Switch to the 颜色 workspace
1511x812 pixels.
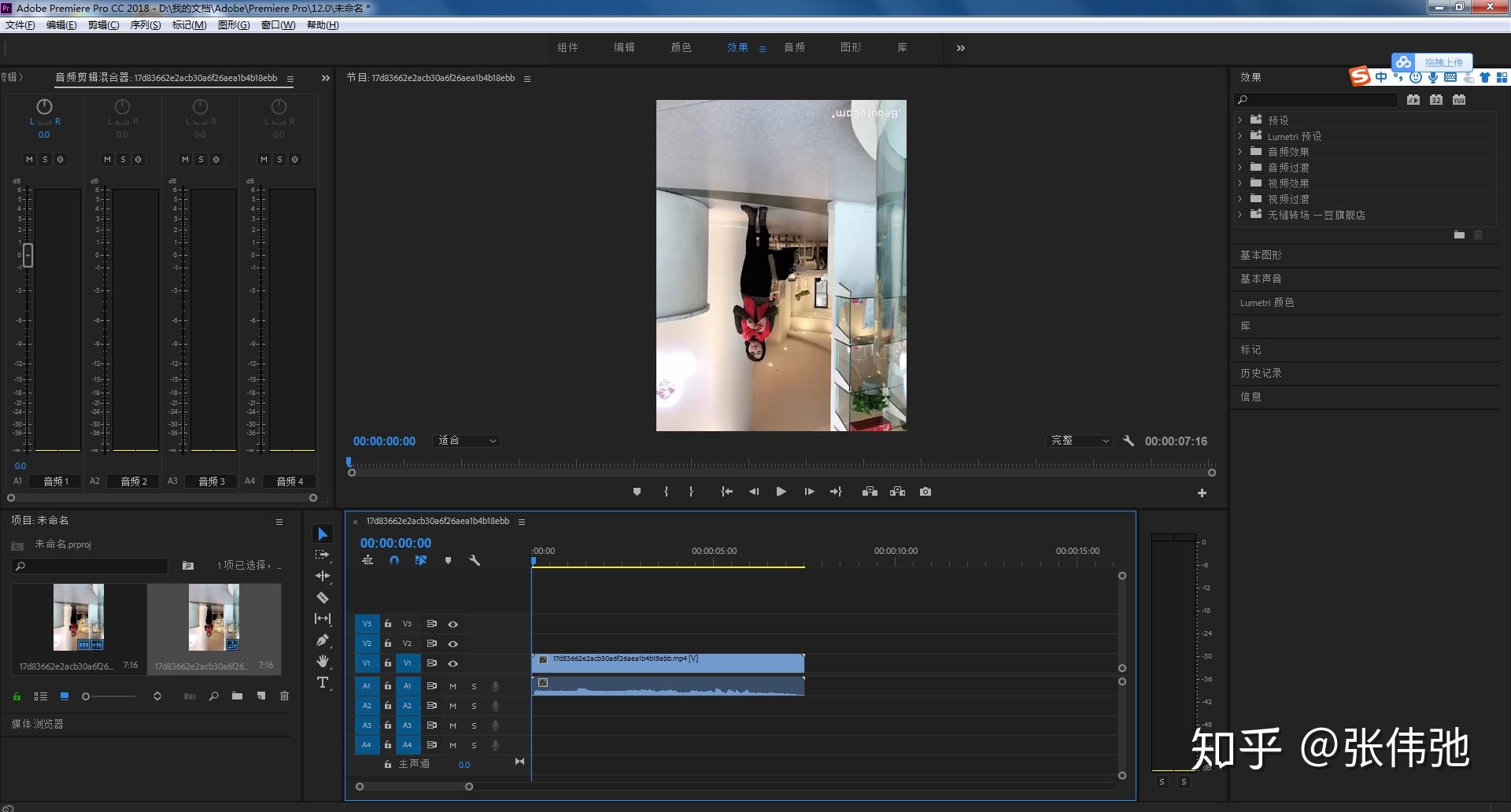(681, 47)
